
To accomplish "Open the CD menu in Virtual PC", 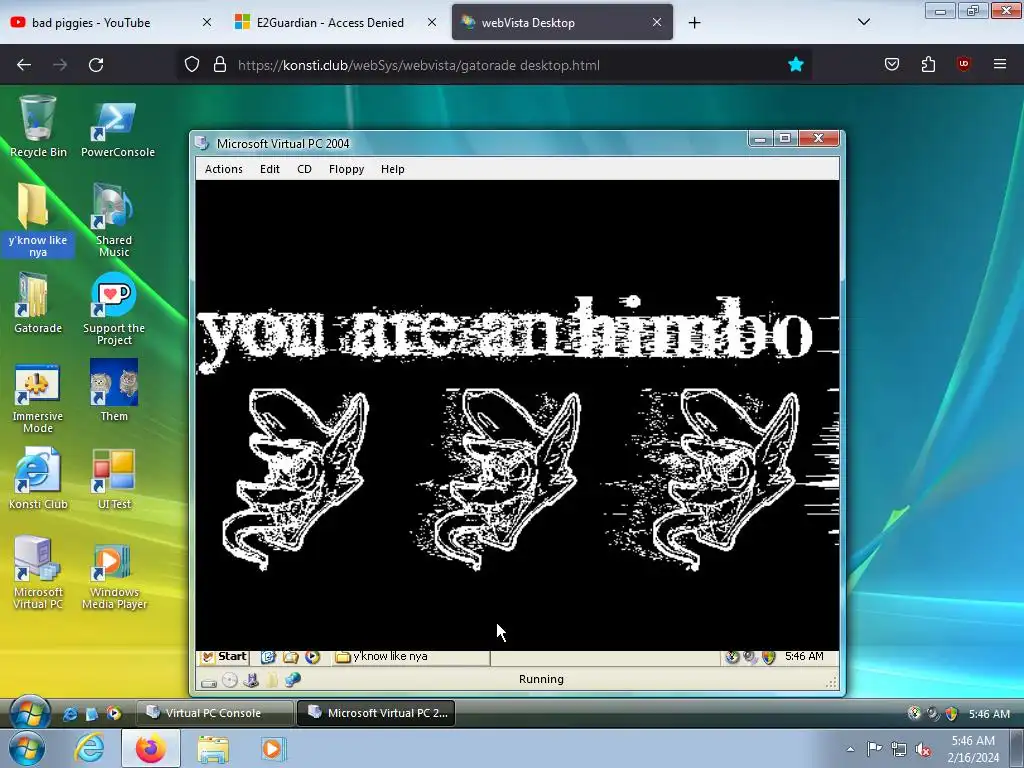I will click(x=304, y=168).
